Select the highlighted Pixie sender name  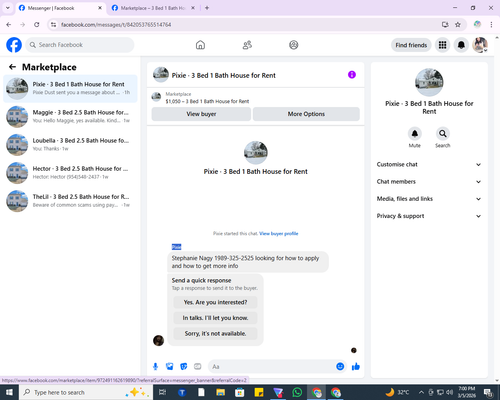176,247
